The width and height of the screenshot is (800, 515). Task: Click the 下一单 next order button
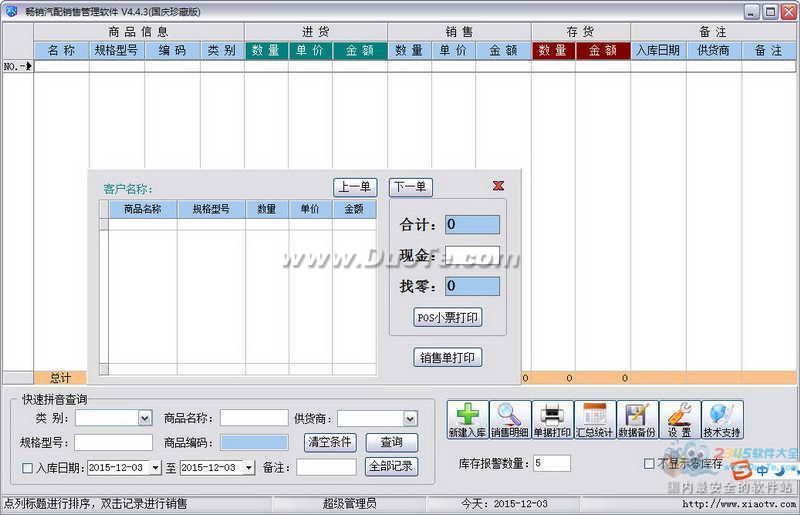coord(410,187)
